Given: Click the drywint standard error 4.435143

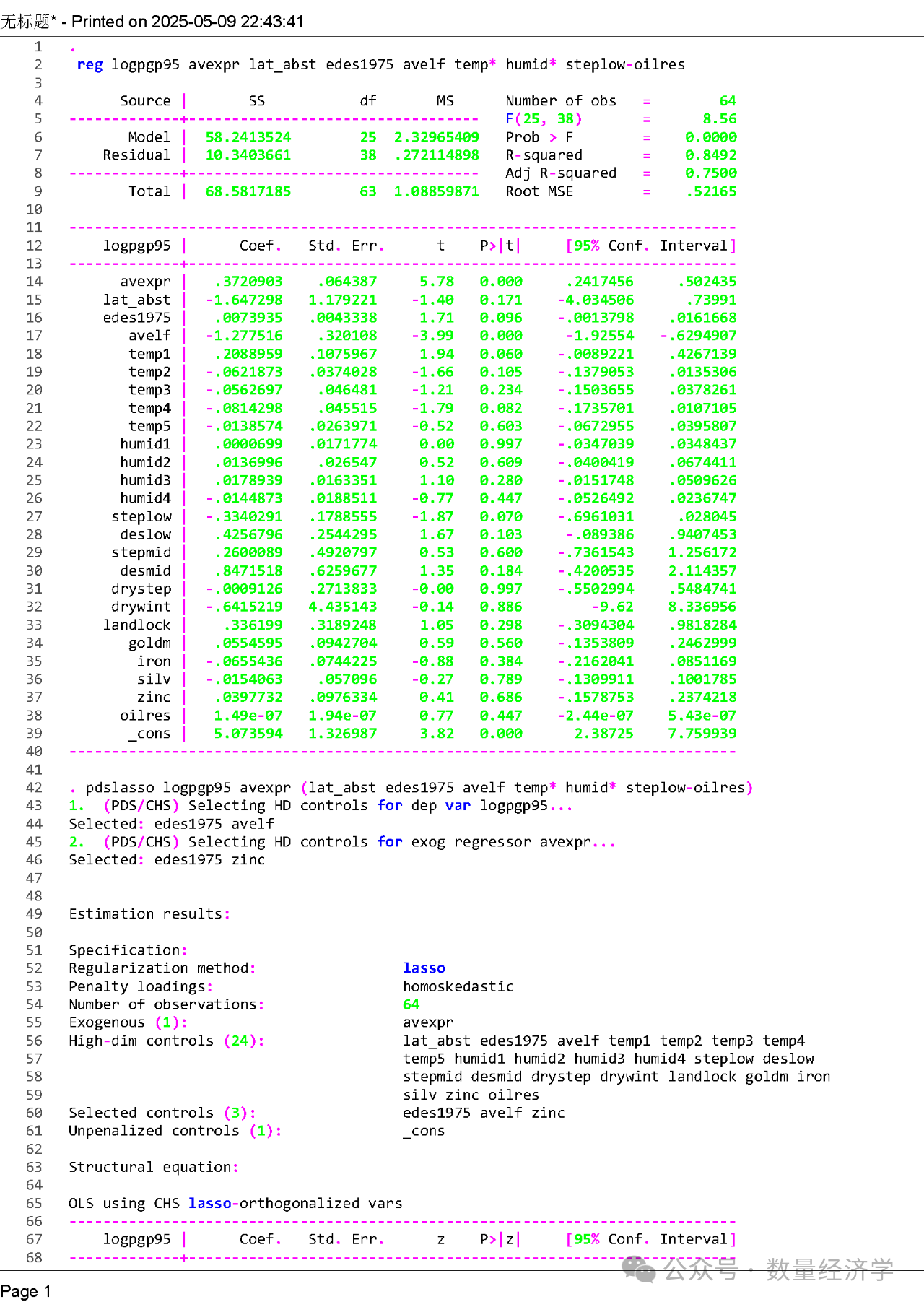Looking at the screenshot, I should [343, 607].
